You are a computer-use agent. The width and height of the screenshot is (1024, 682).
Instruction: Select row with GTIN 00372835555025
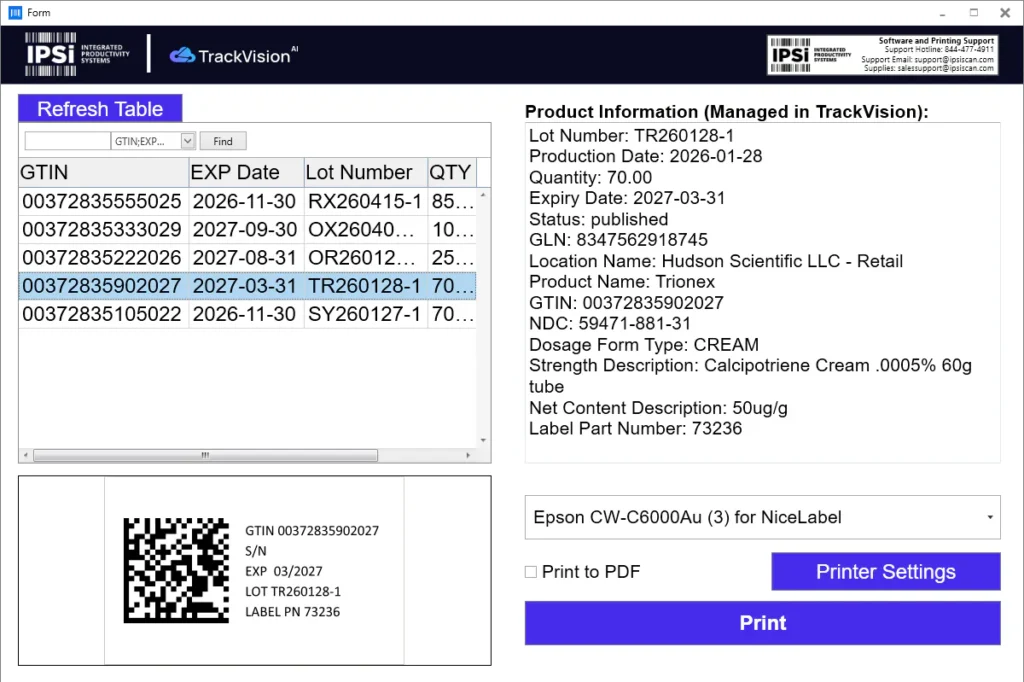coord(248,201)
